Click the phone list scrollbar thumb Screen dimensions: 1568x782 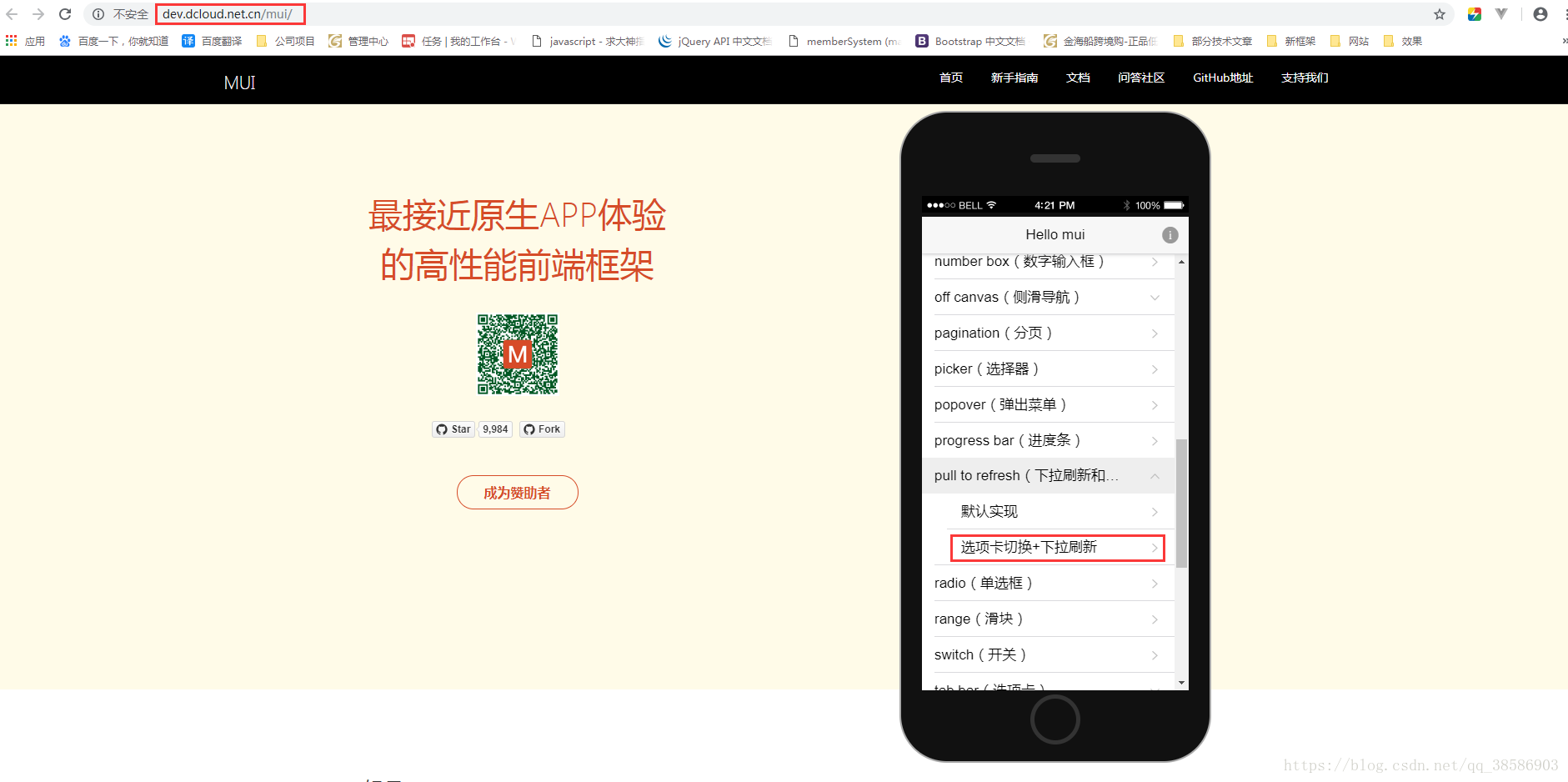[1181, 503]
